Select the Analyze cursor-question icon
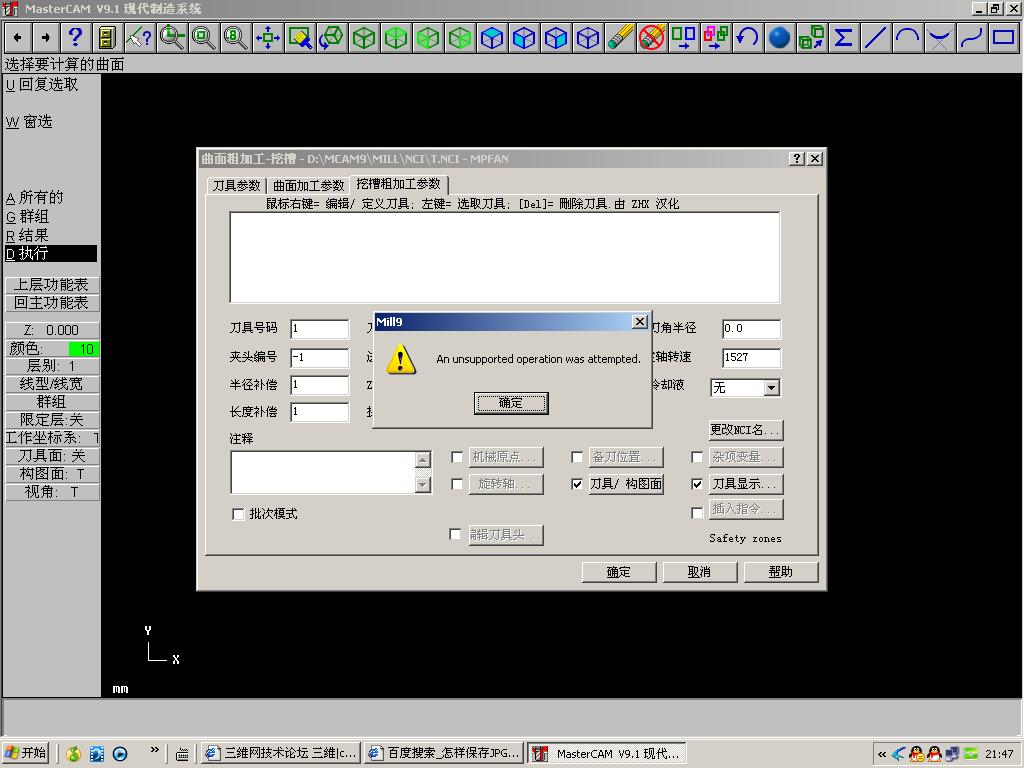 (x=138, y=38)
